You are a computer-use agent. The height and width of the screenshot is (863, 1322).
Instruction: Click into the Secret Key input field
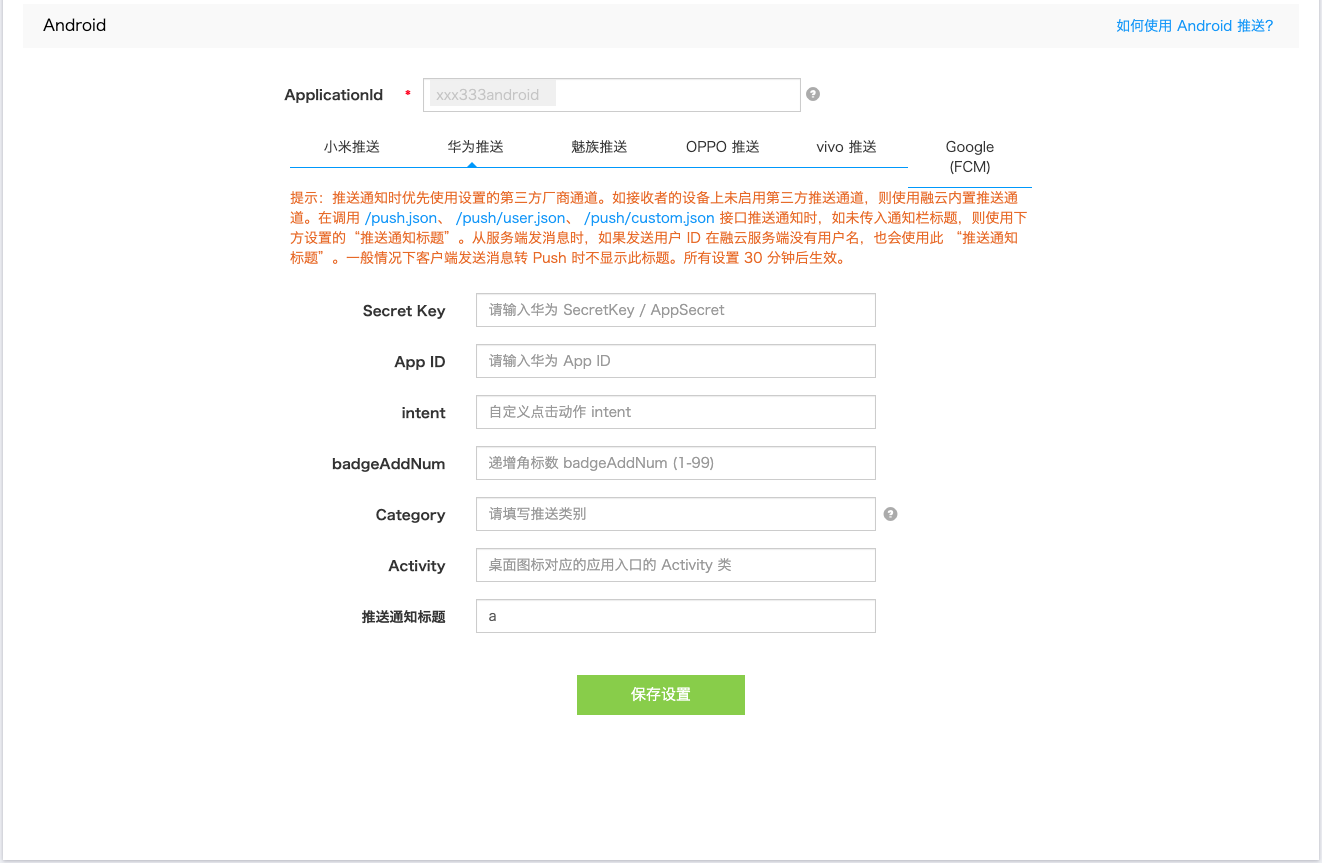[676, 310]
